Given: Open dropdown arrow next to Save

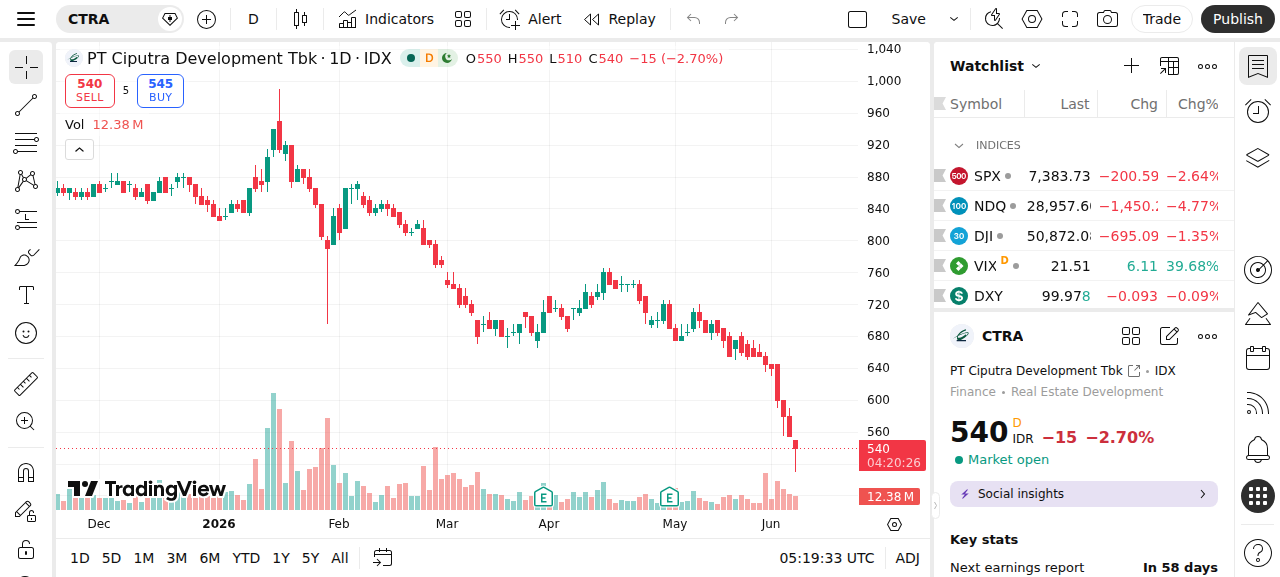Looking at the screenshot, I should tap(953, 19).
